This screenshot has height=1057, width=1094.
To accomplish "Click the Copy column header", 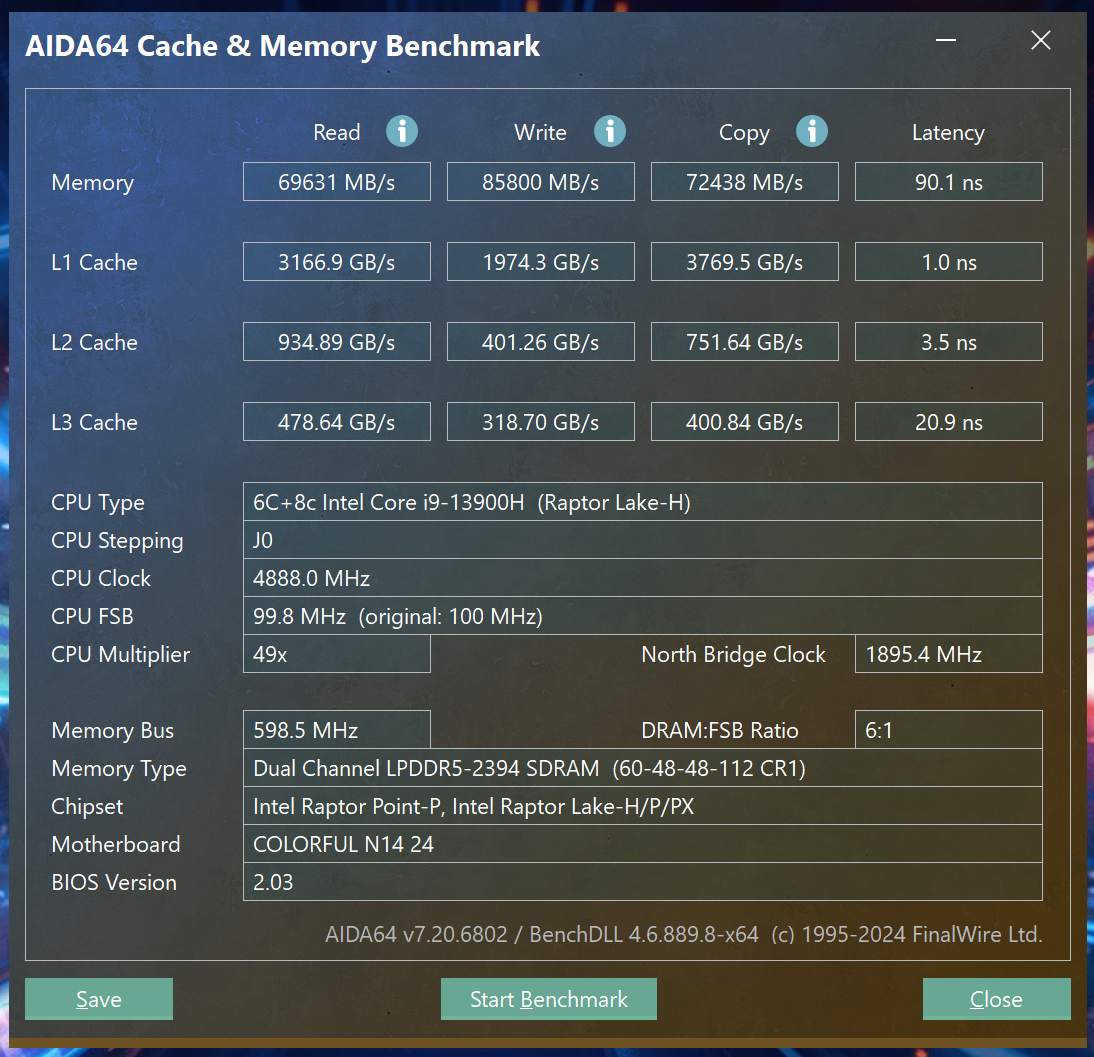I will click(x=744, y=133).
